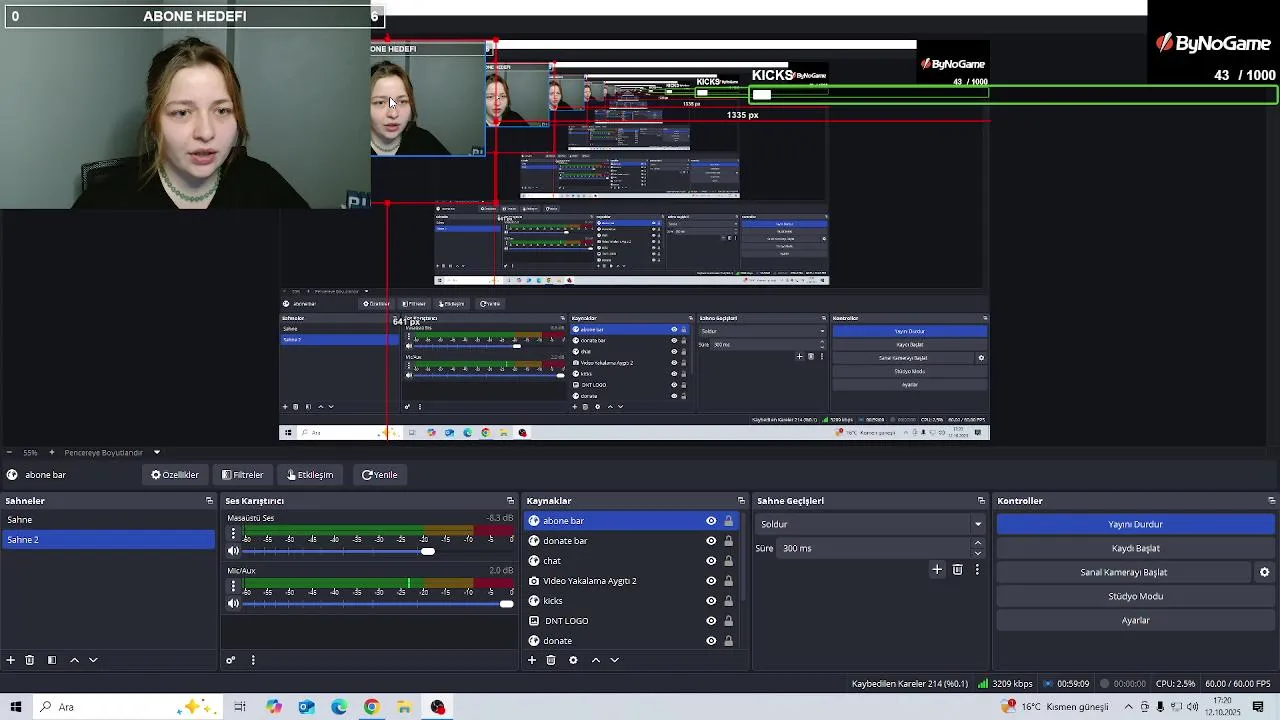
Task: Increase transition duration with up arrow
Action: [978, 543]
